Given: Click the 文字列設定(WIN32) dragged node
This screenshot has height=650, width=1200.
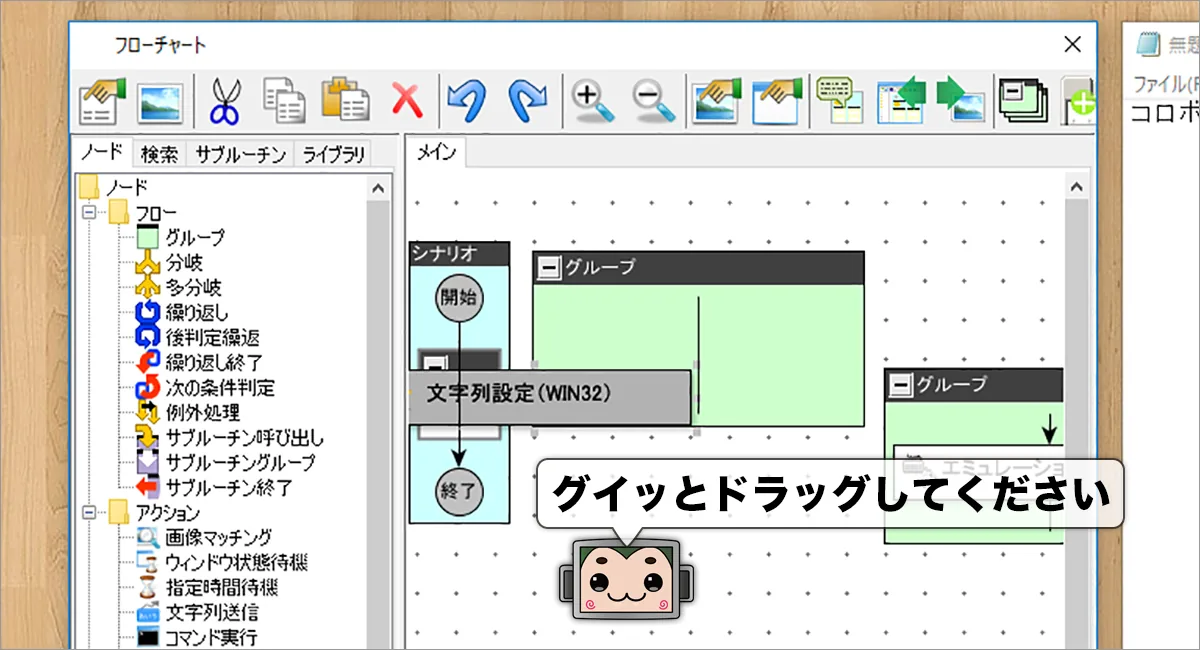Looking at the screenshot, I should coord(550,397).
